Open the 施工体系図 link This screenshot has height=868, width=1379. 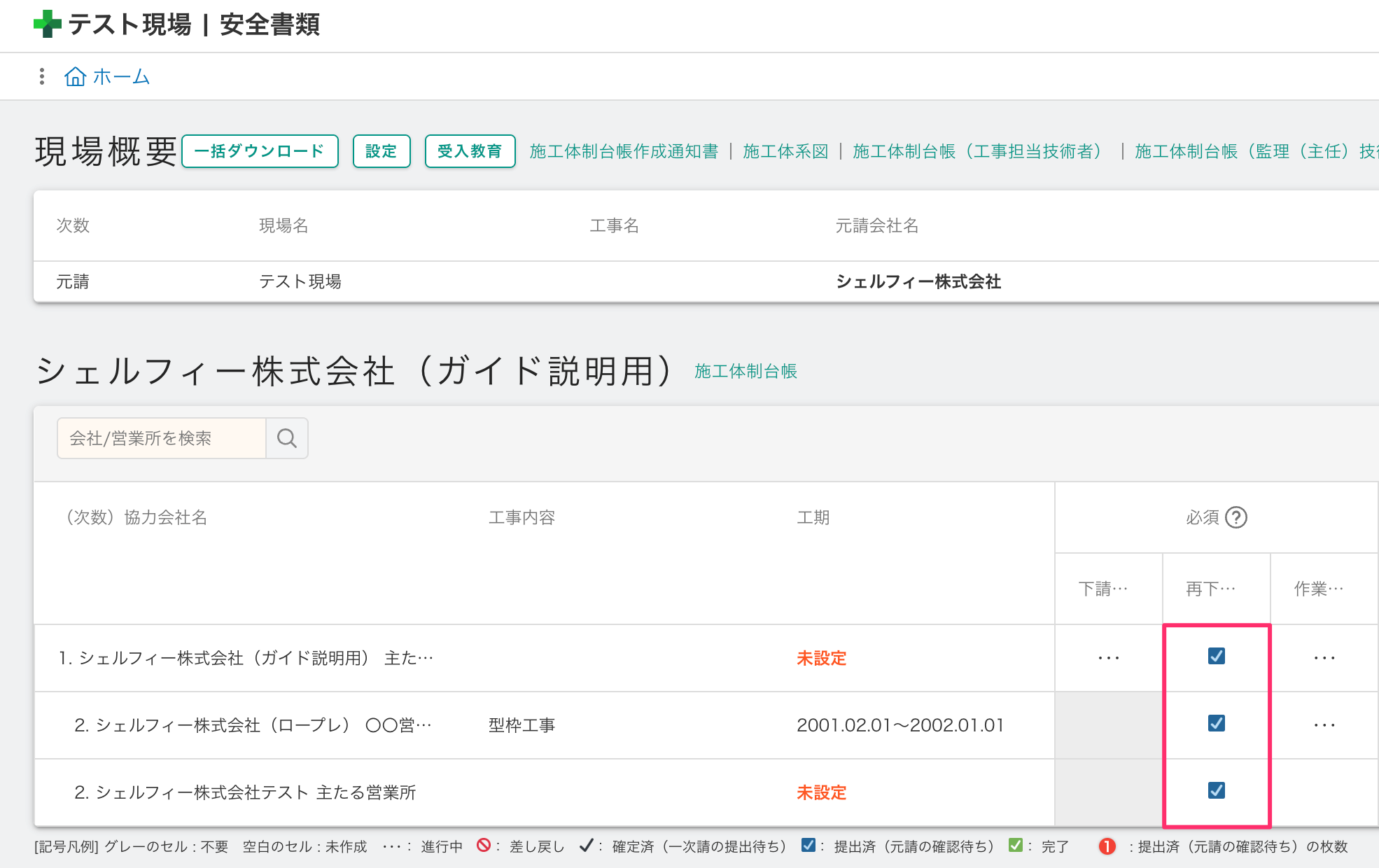tap(785, 151)
